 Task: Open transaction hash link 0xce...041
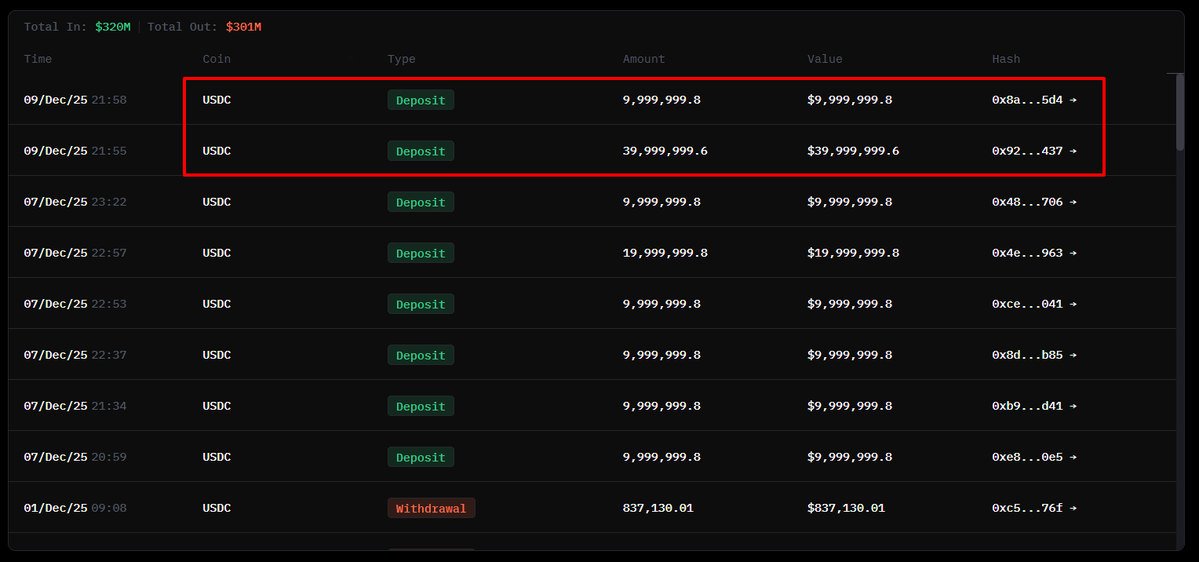1034,304
